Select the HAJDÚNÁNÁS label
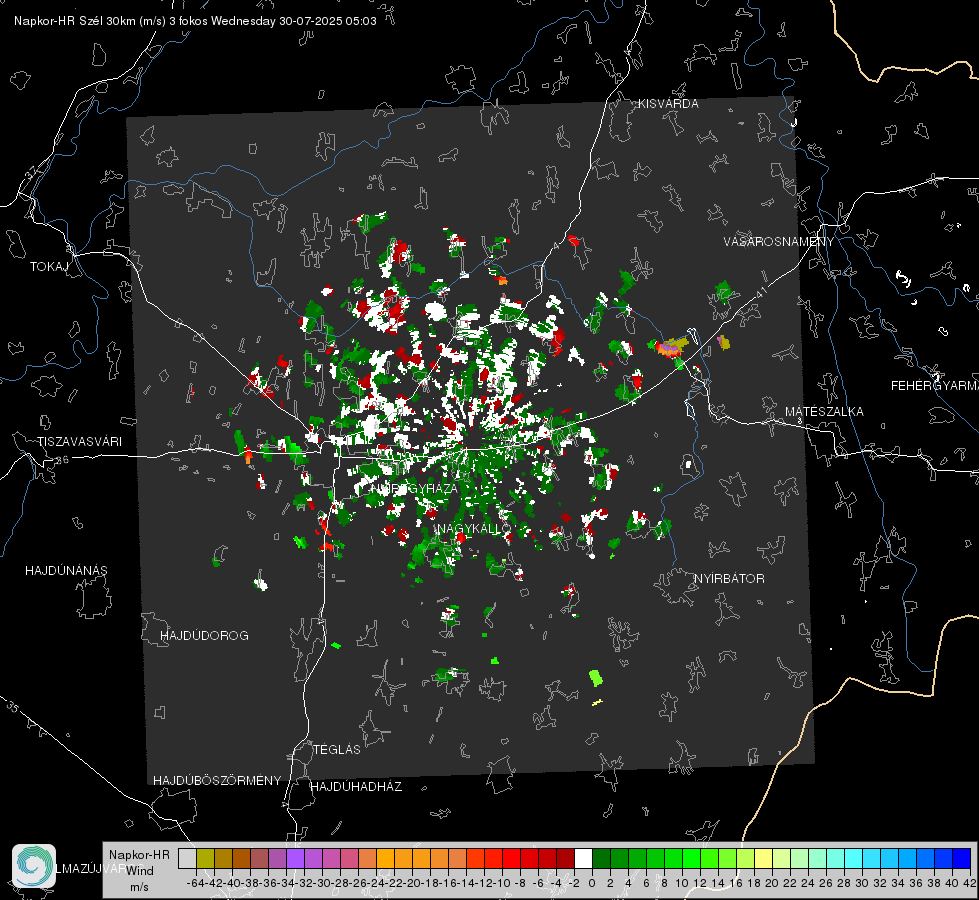979x900 pixels. 66,571
